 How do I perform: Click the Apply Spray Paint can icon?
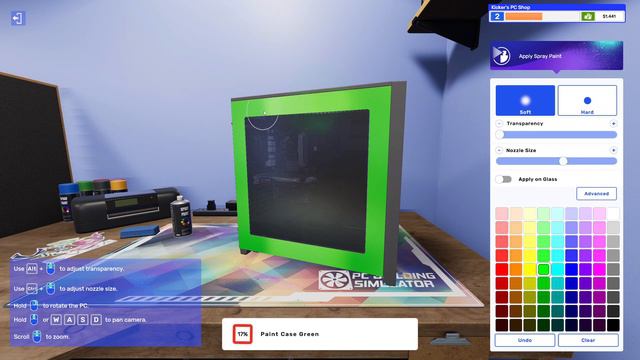501,56
